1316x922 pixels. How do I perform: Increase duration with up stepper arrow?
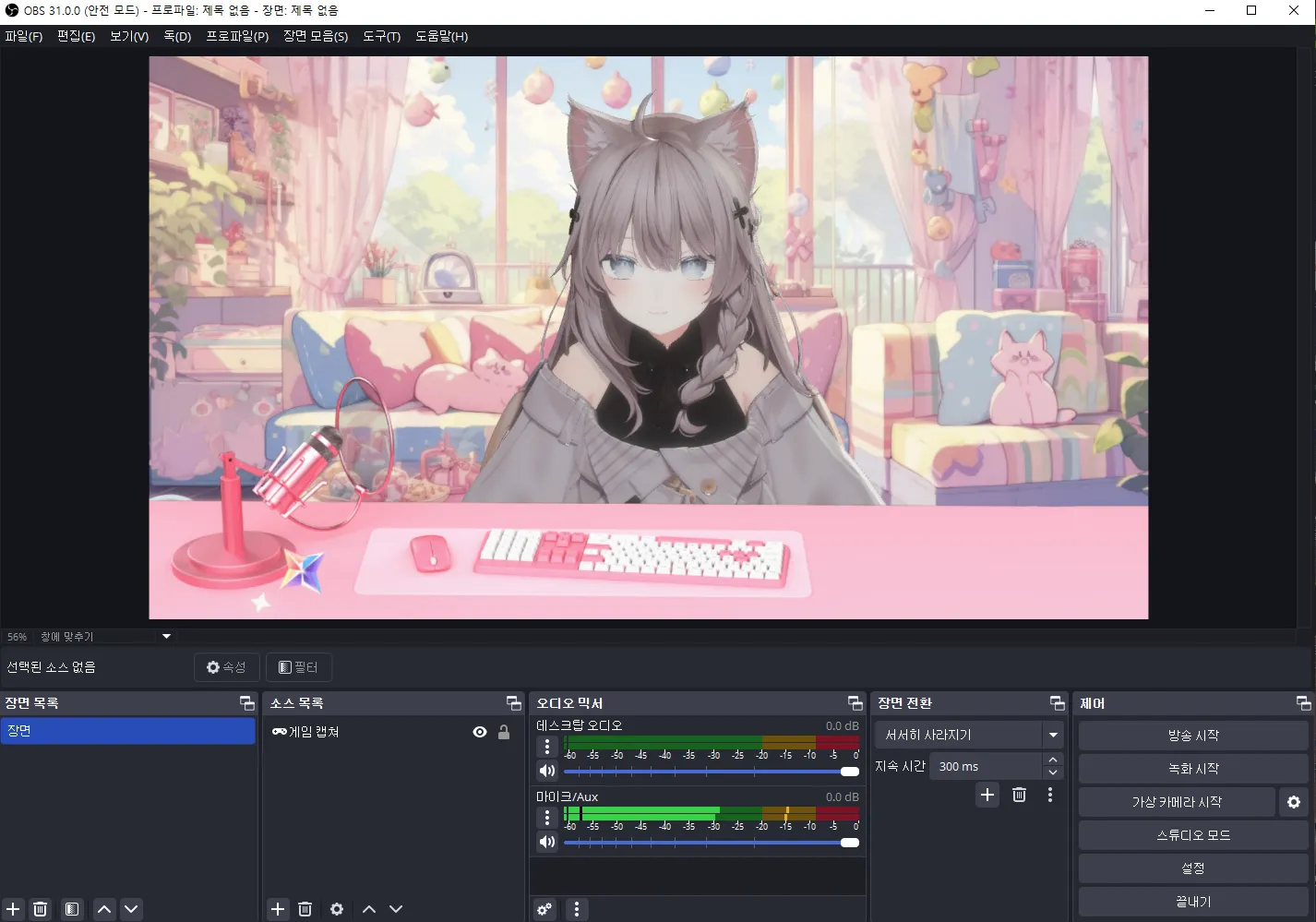(x=1053, y=760)
